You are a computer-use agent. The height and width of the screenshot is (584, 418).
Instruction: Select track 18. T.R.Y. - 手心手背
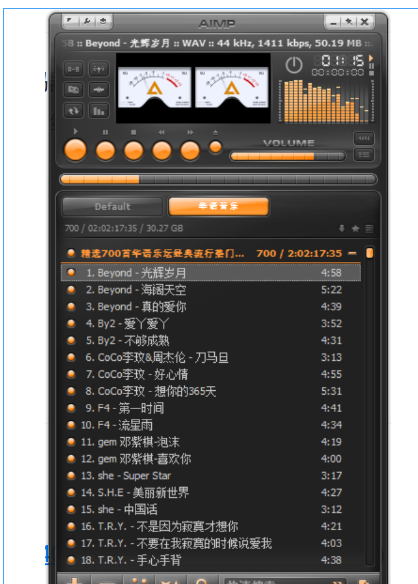(211, 560)
